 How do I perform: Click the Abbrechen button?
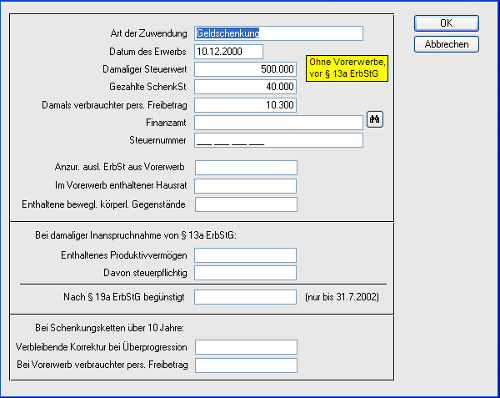coord(446,44)
